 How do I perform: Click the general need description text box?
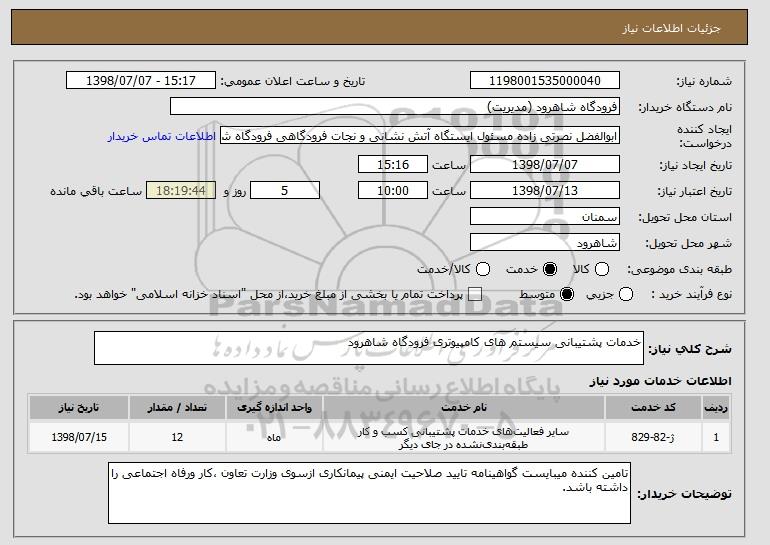click(369, 348)
